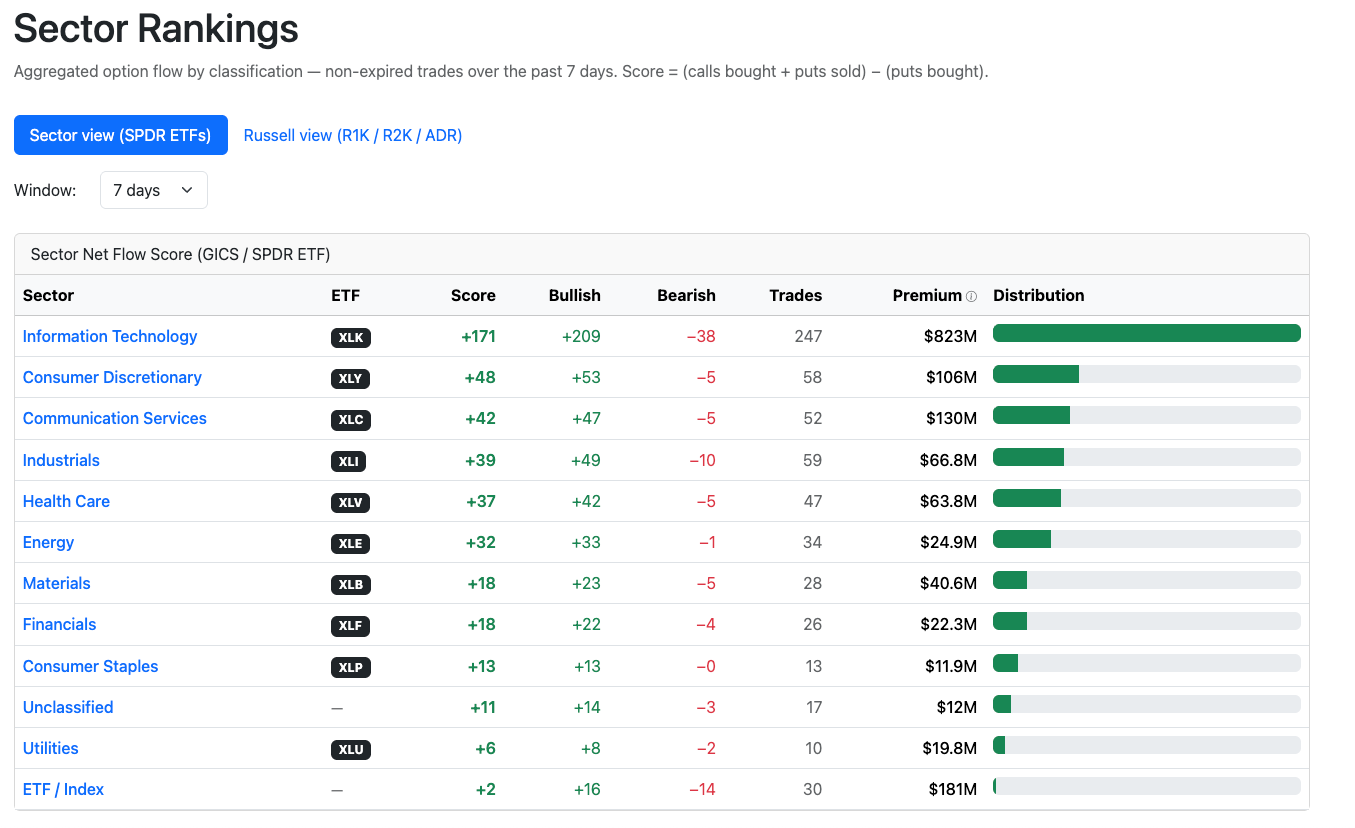This screenshot has width=1355, height=828.
Task: Click the XLP ETF badge
Action: click(351, 668)
